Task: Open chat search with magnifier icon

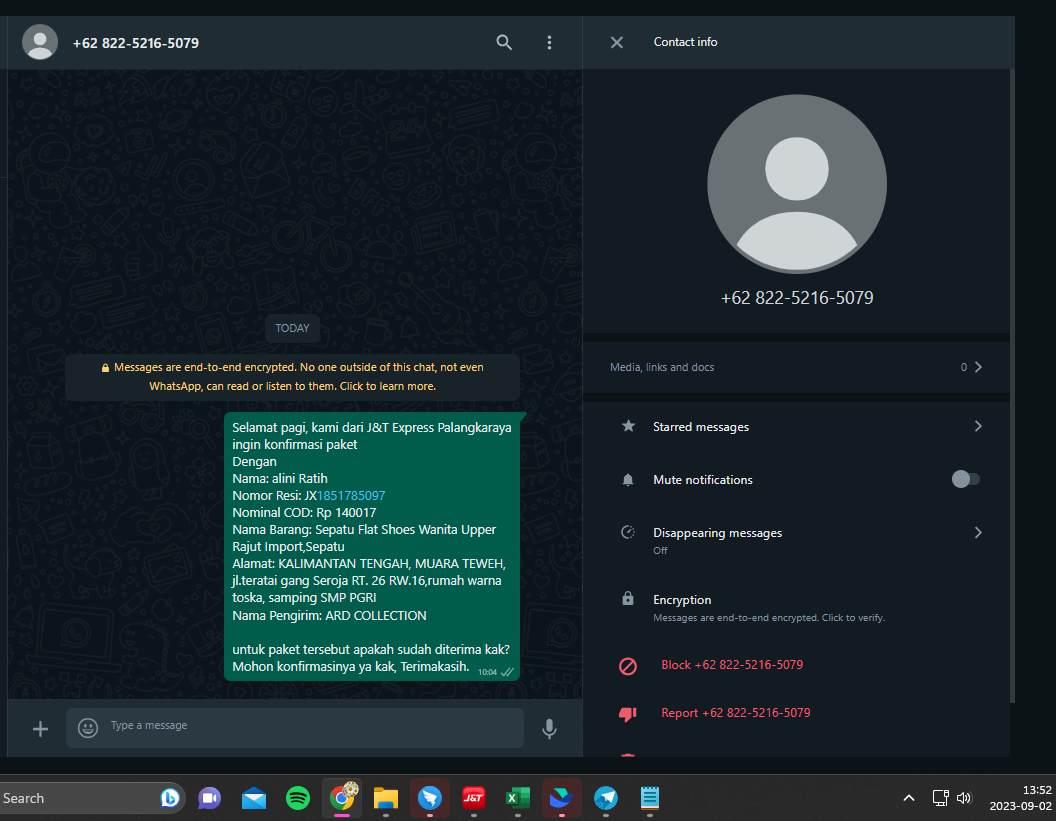Action: click(x=504, y=42)
